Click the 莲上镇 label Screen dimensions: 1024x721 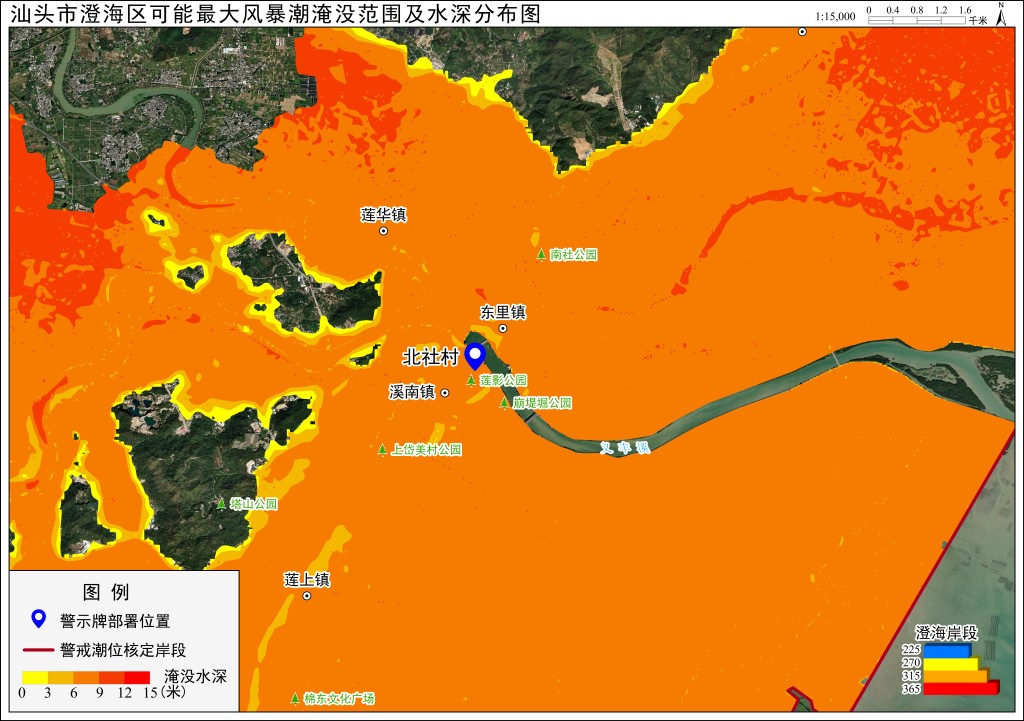point(307,579)
